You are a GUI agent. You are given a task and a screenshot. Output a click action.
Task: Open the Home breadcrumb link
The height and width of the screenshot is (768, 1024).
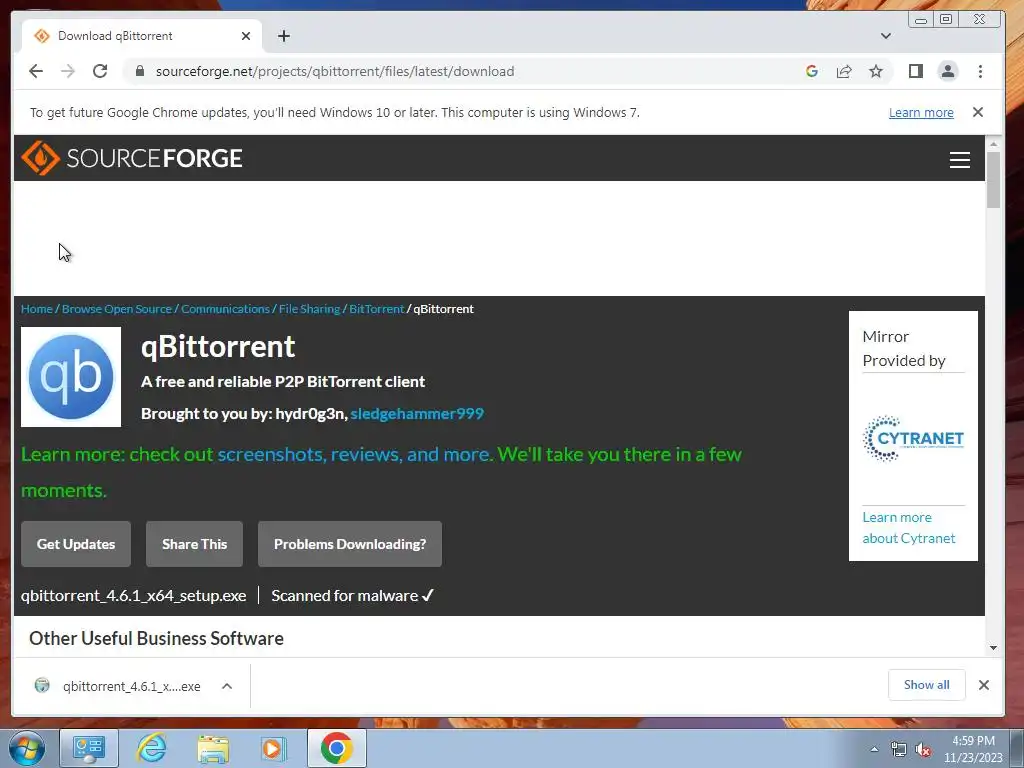(37, 309)
